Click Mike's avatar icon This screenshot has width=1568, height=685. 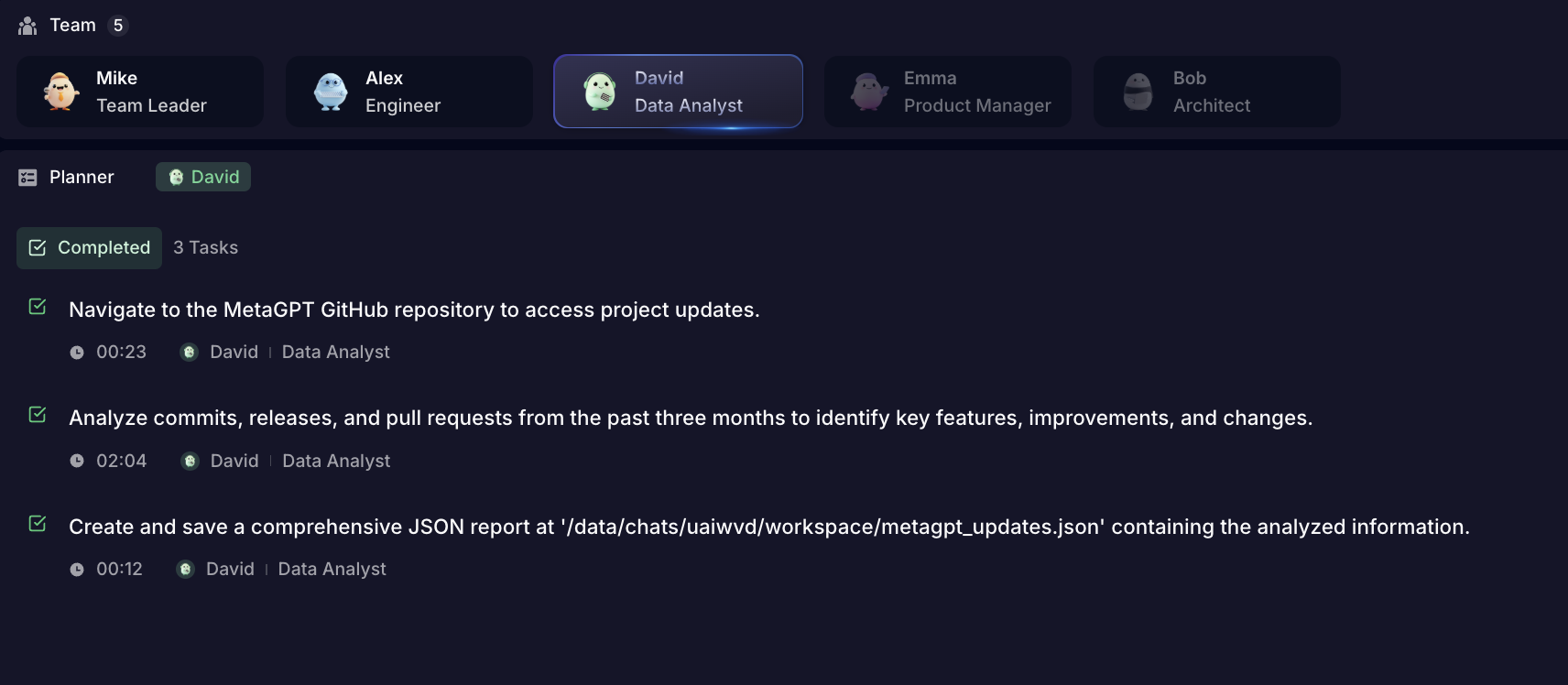pos(60,92)
